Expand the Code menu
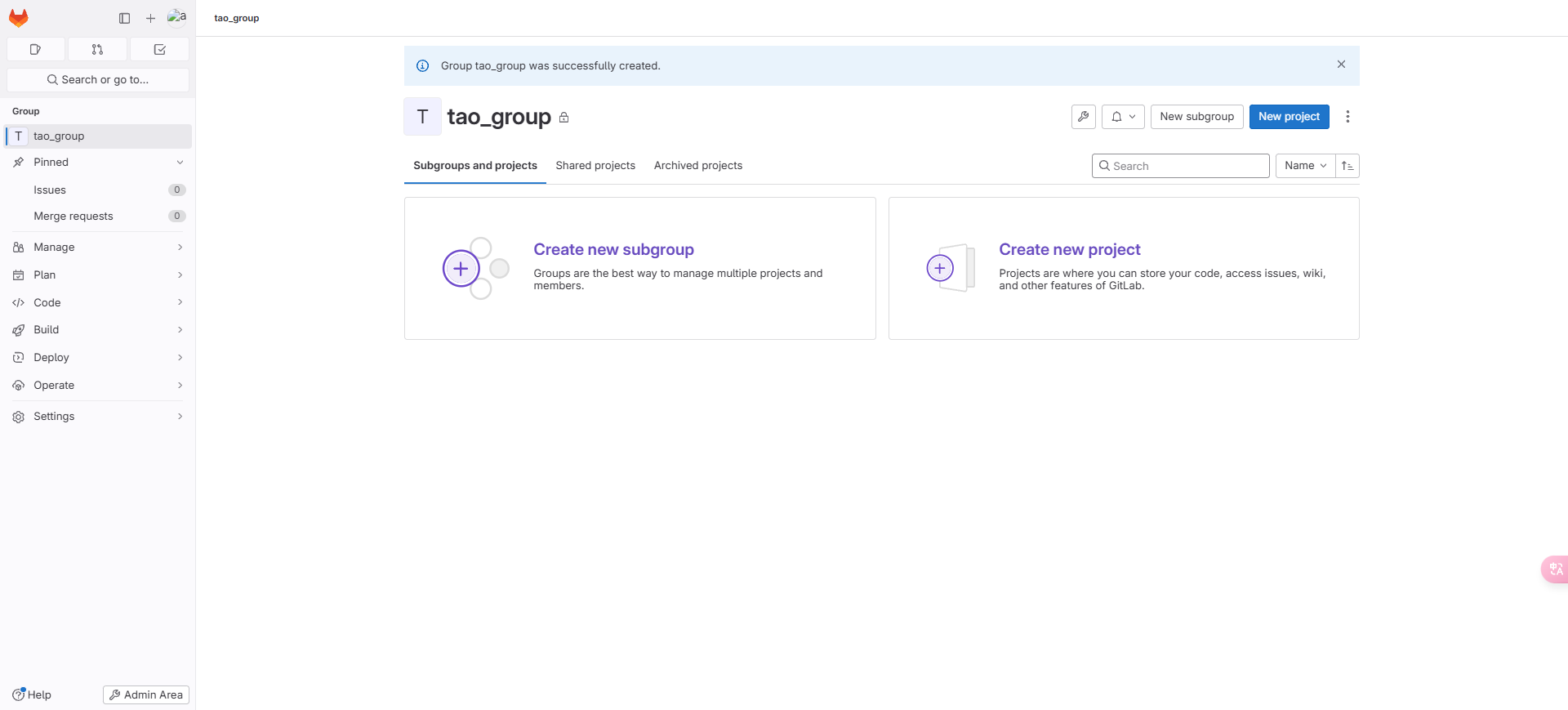 click(98, 302)
